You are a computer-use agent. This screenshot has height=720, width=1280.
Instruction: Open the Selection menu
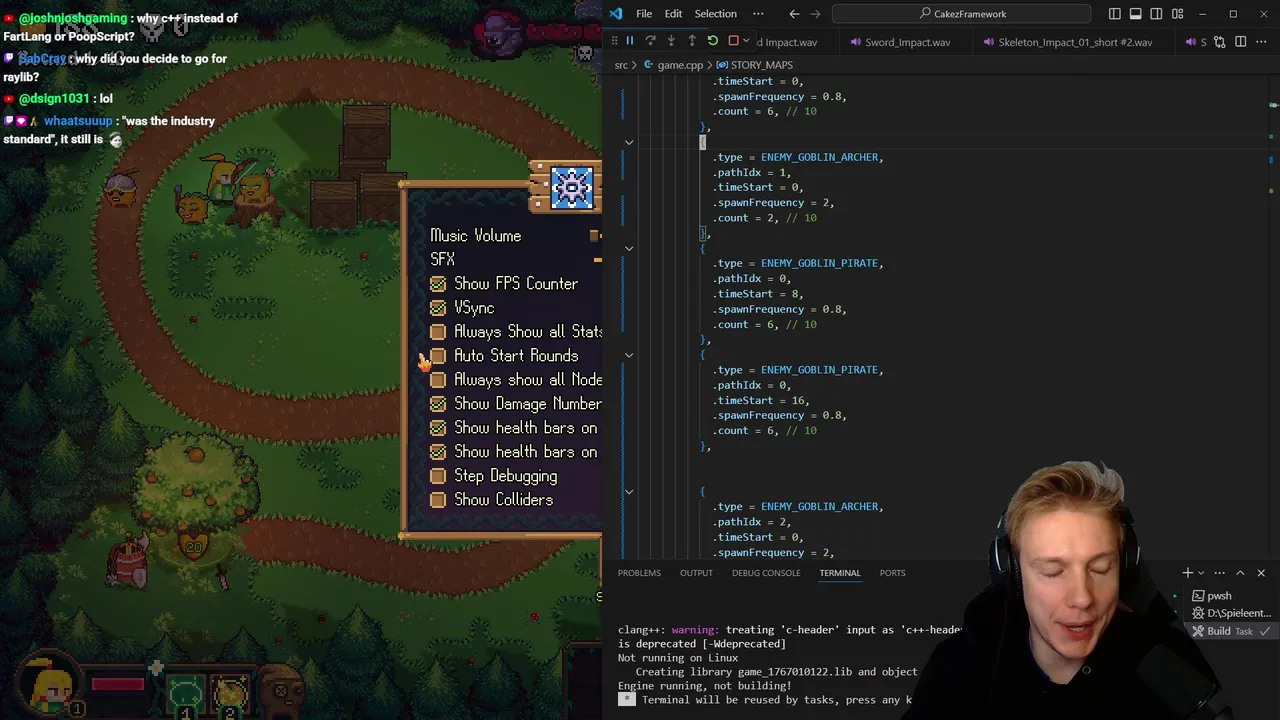click(x=715, y=14)
